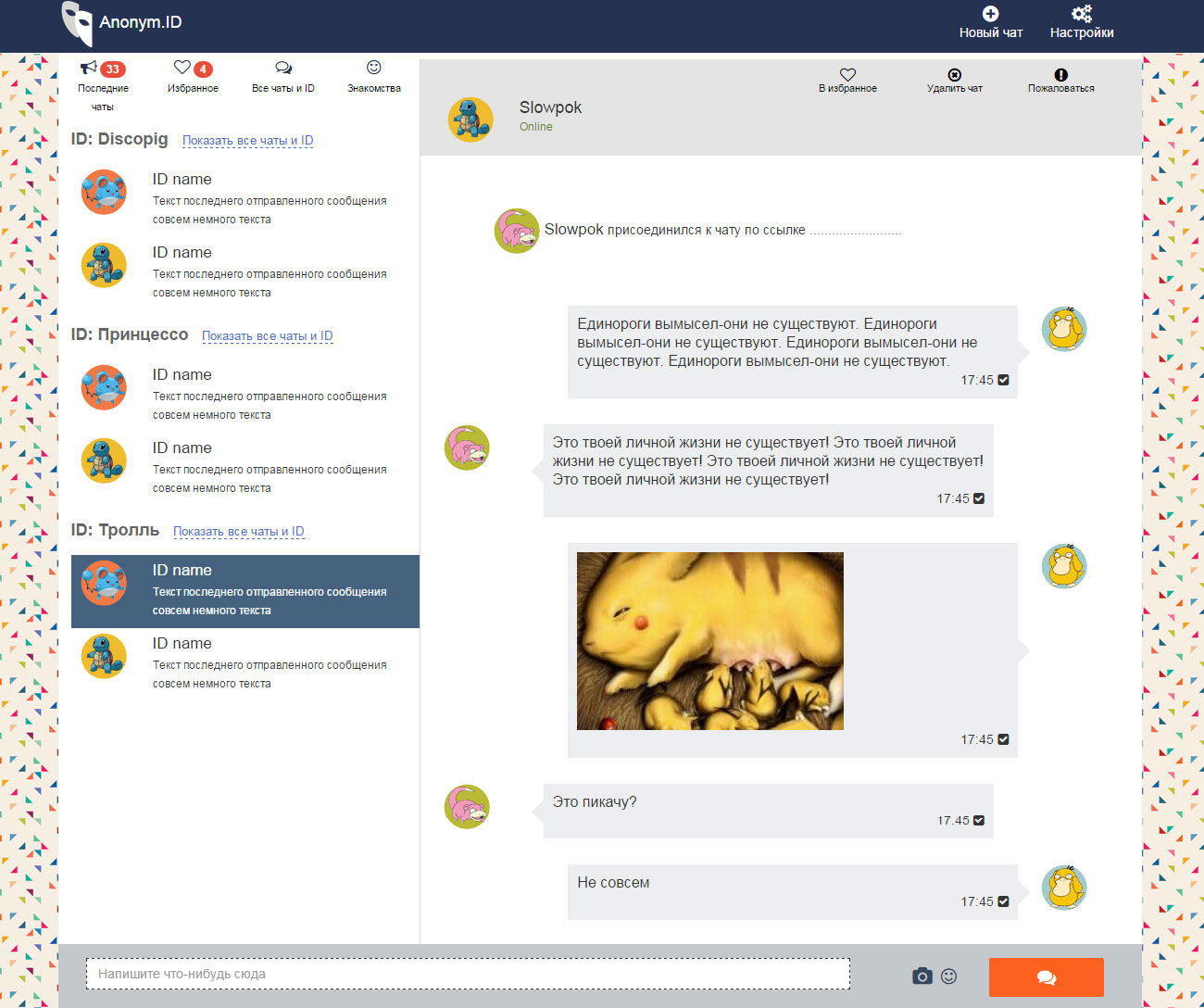Click Показать все чаты и ID beside Тролль
1204x1008 pixels.
coord(239,532)
